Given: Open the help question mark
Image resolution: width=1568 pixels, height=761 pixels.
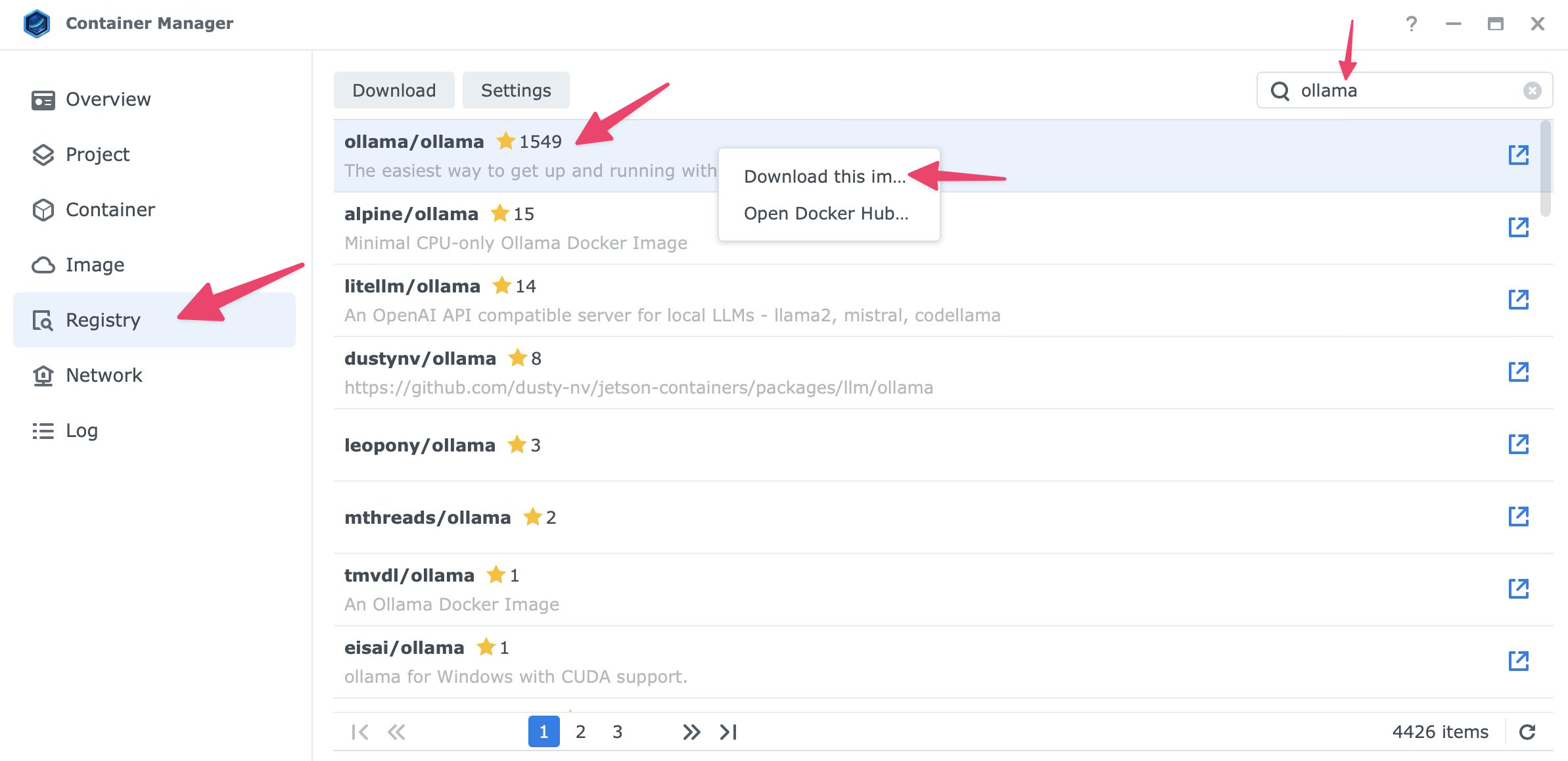Looking at the screenshot, I should (1411, 24).
